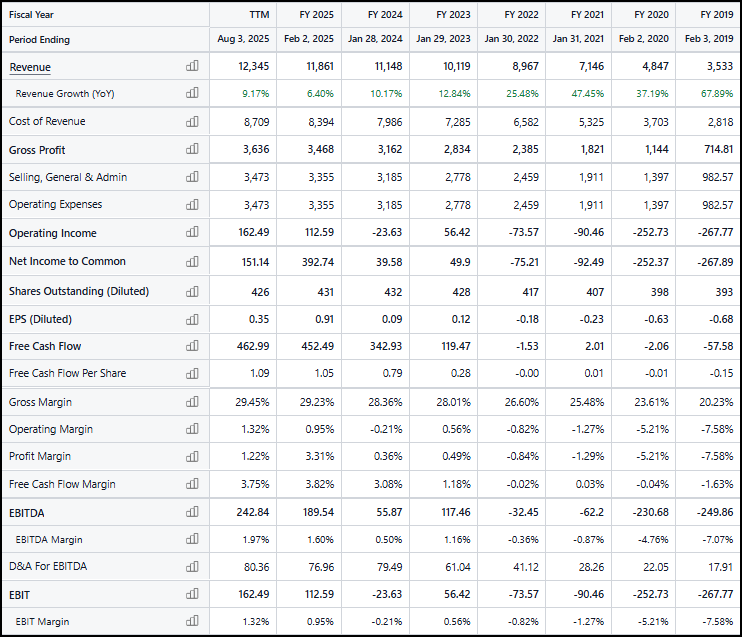Select the FY 2021 column header
The height and width of the screenshot is (637, 742).
(x=587, y=15)
